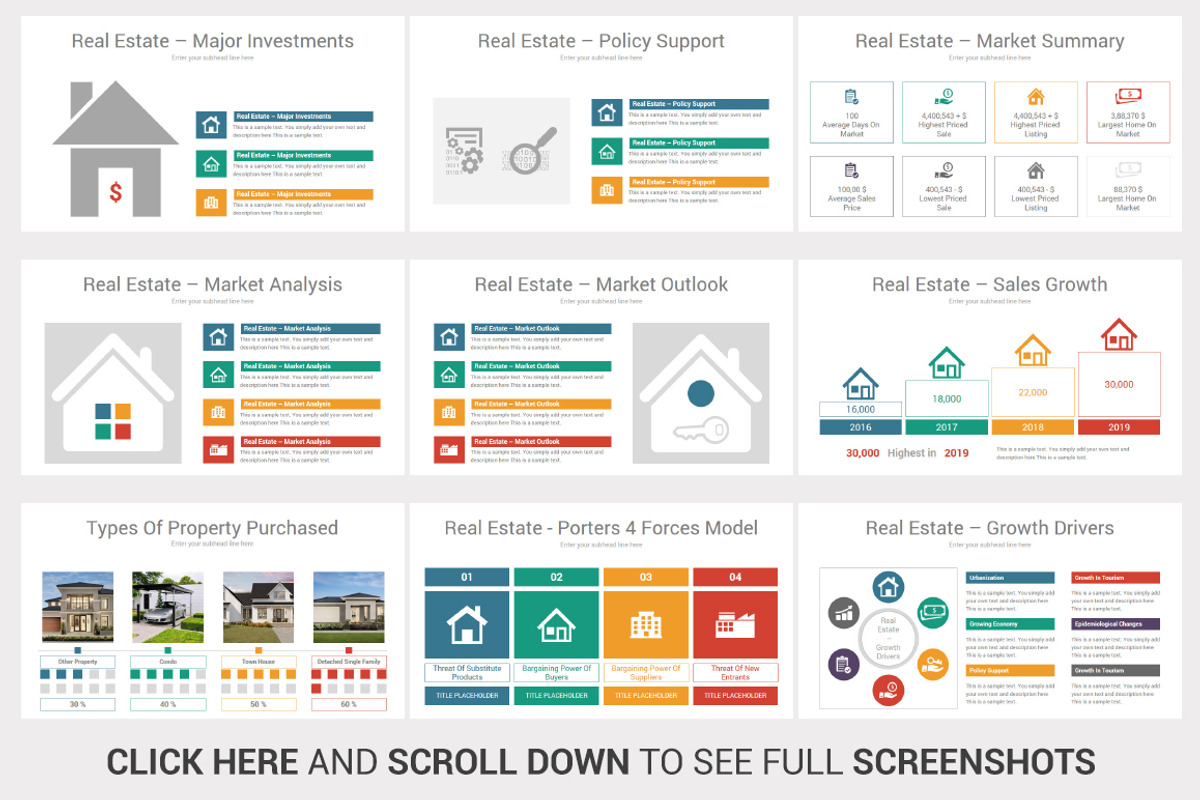The height and width of the screenshot is (800, 1200).
Task: Select the blue house icon atop Growth Drivers circle
Action: (x=888, y=587)
